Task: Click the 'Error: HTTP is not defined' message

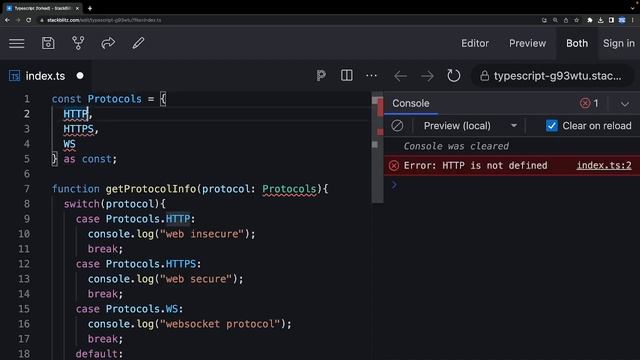Action: (x=476, y=165)
